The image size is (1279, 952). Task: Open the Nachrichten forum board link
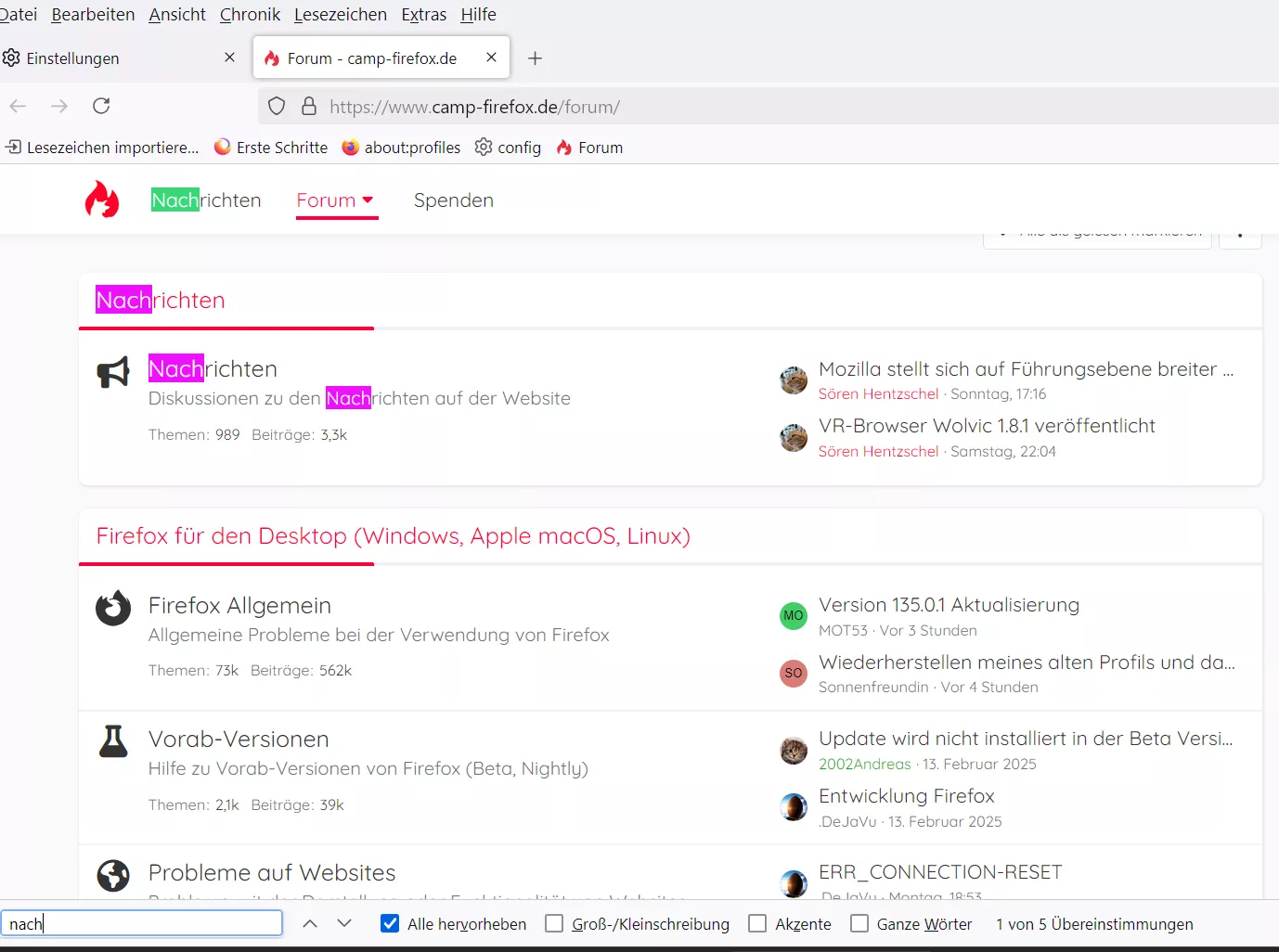(213, 369)
